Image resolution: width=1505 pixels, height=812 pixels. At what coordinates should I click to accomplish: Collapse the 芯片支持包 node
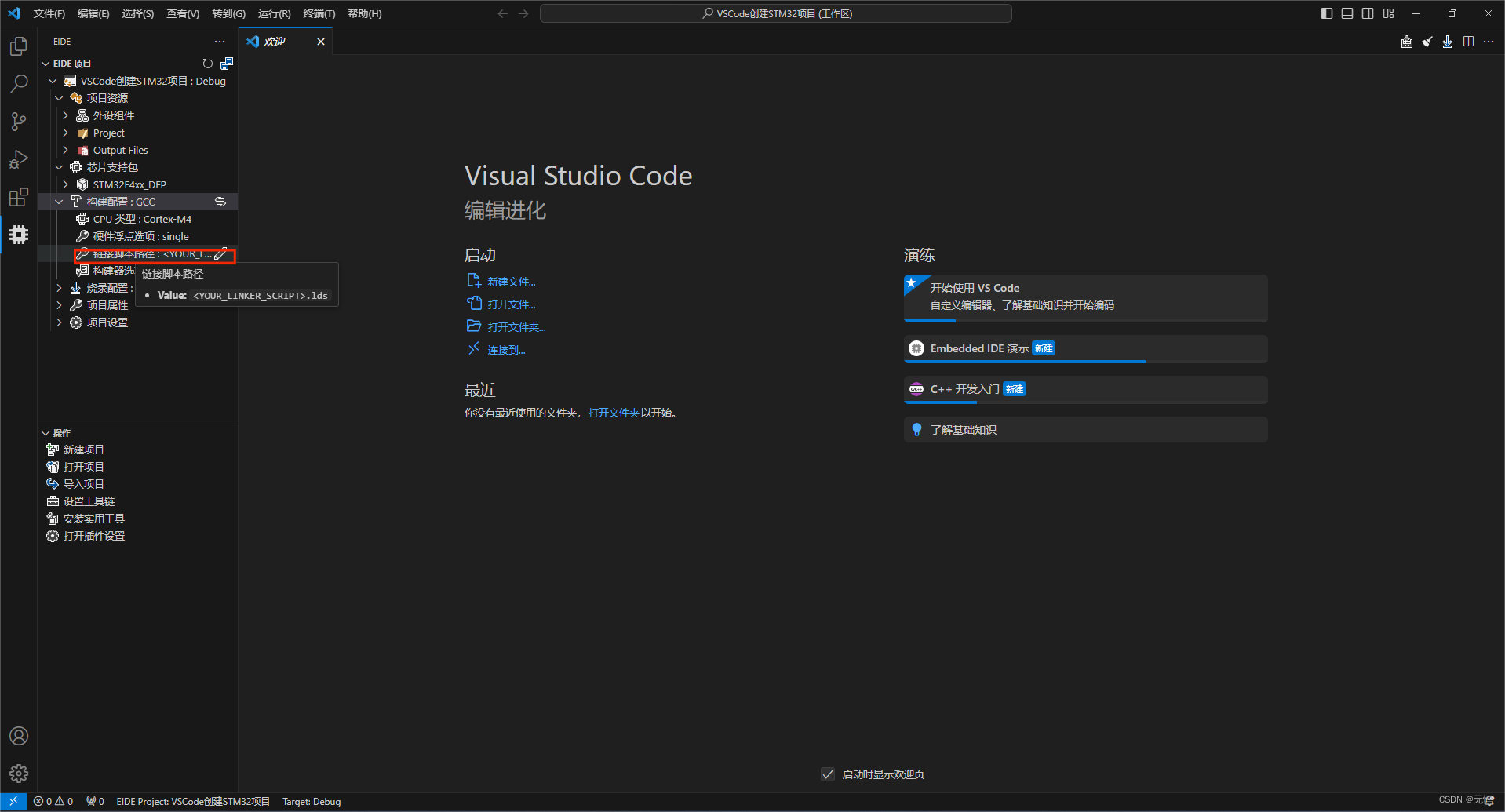click(59, 167)
